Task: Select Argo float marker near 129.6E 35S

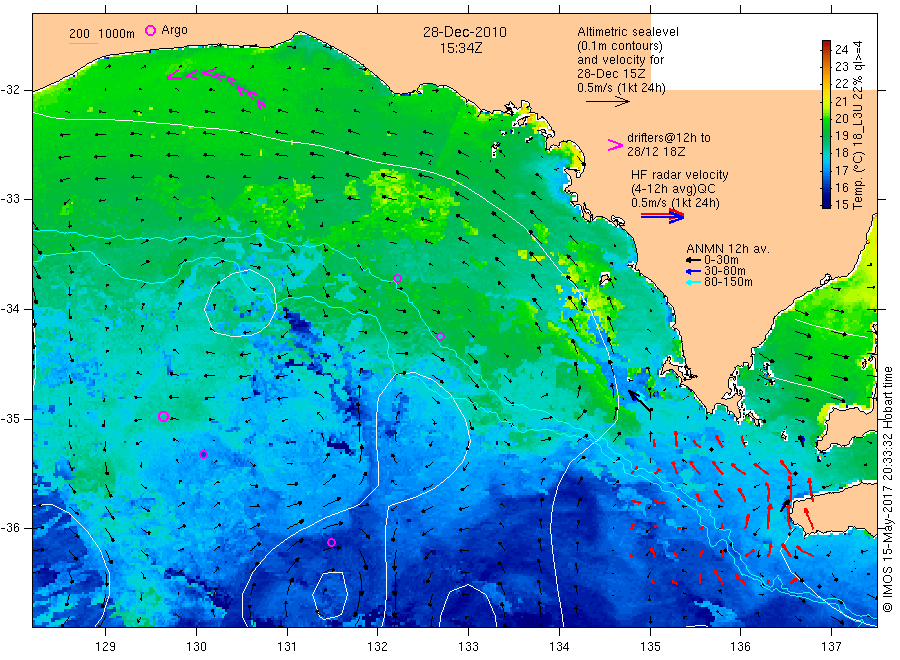Action: (x=163, y=417)
